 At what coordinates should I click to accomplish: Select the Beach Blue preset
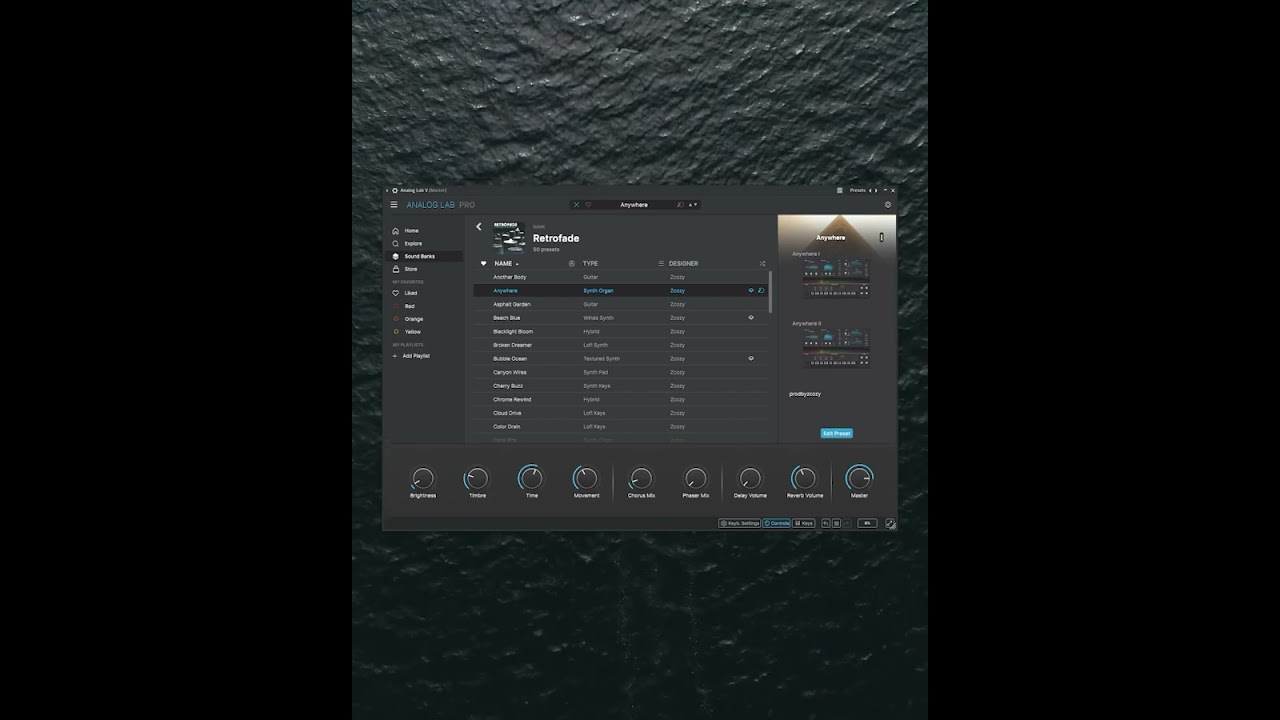tap(620, 318)
